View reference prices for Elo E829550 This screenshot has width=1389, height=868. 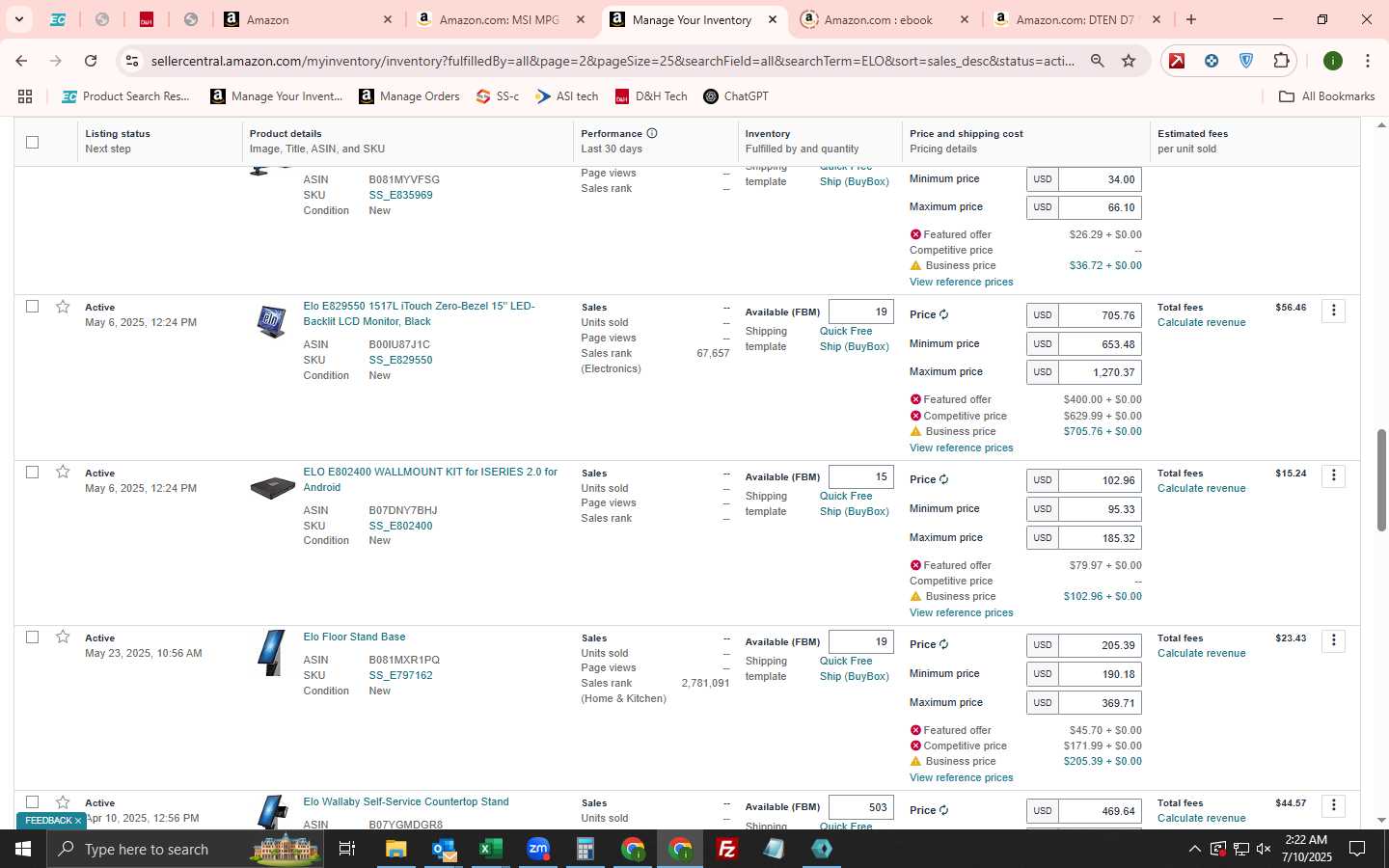961,448
